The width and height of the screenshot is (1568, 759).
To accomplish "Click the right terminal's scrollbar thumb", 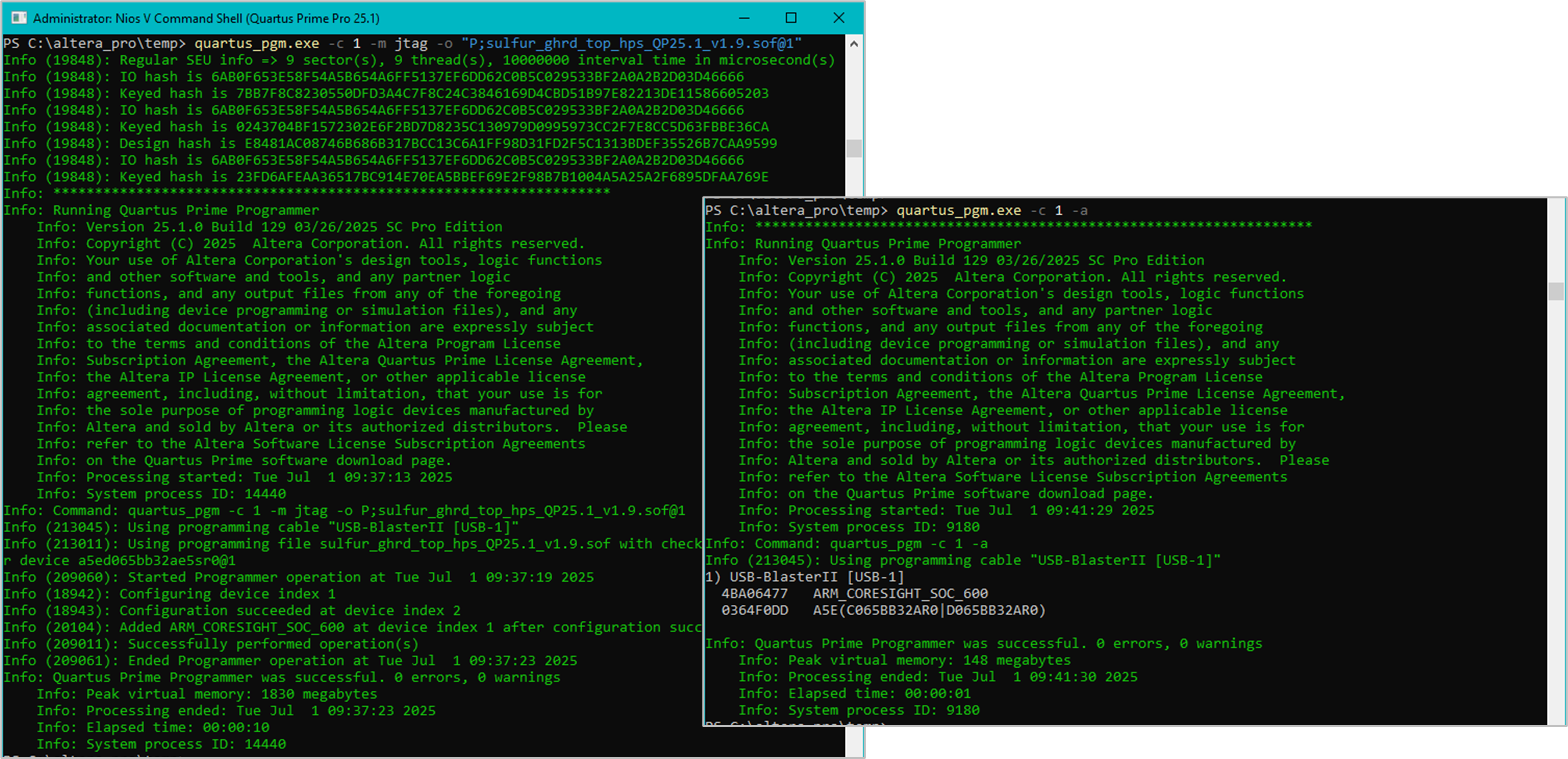I will (1556, 291).
